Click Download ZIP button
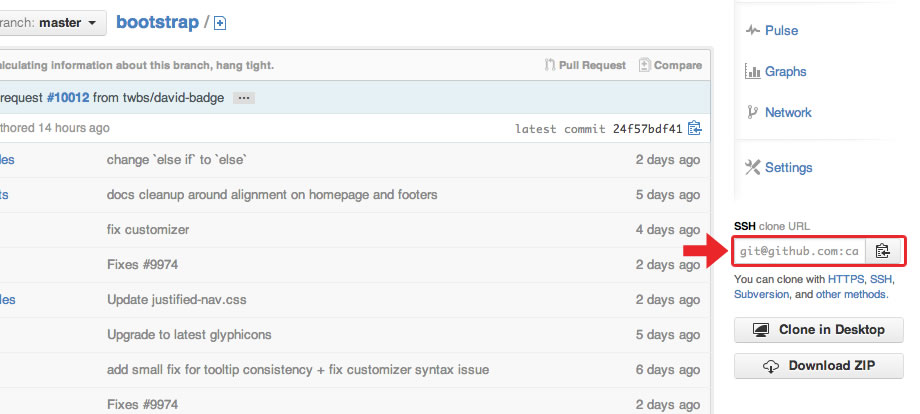This screenshot has height=414, width=920. tap(818, 366)
